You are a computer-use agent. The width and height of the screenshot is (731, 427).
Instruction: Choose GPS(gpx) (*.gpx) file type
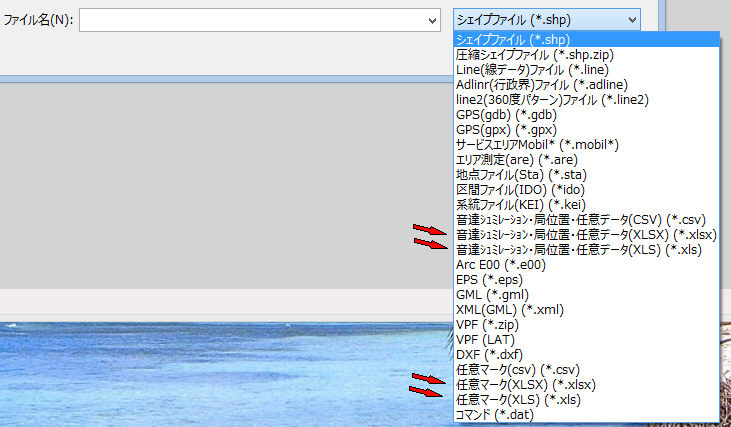pyautogui.click(x=505, y=130)
